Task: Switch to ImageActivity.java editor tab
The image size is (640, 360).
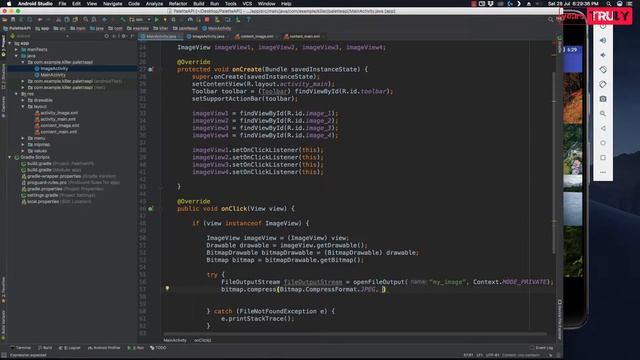Action: pos(208,36)
